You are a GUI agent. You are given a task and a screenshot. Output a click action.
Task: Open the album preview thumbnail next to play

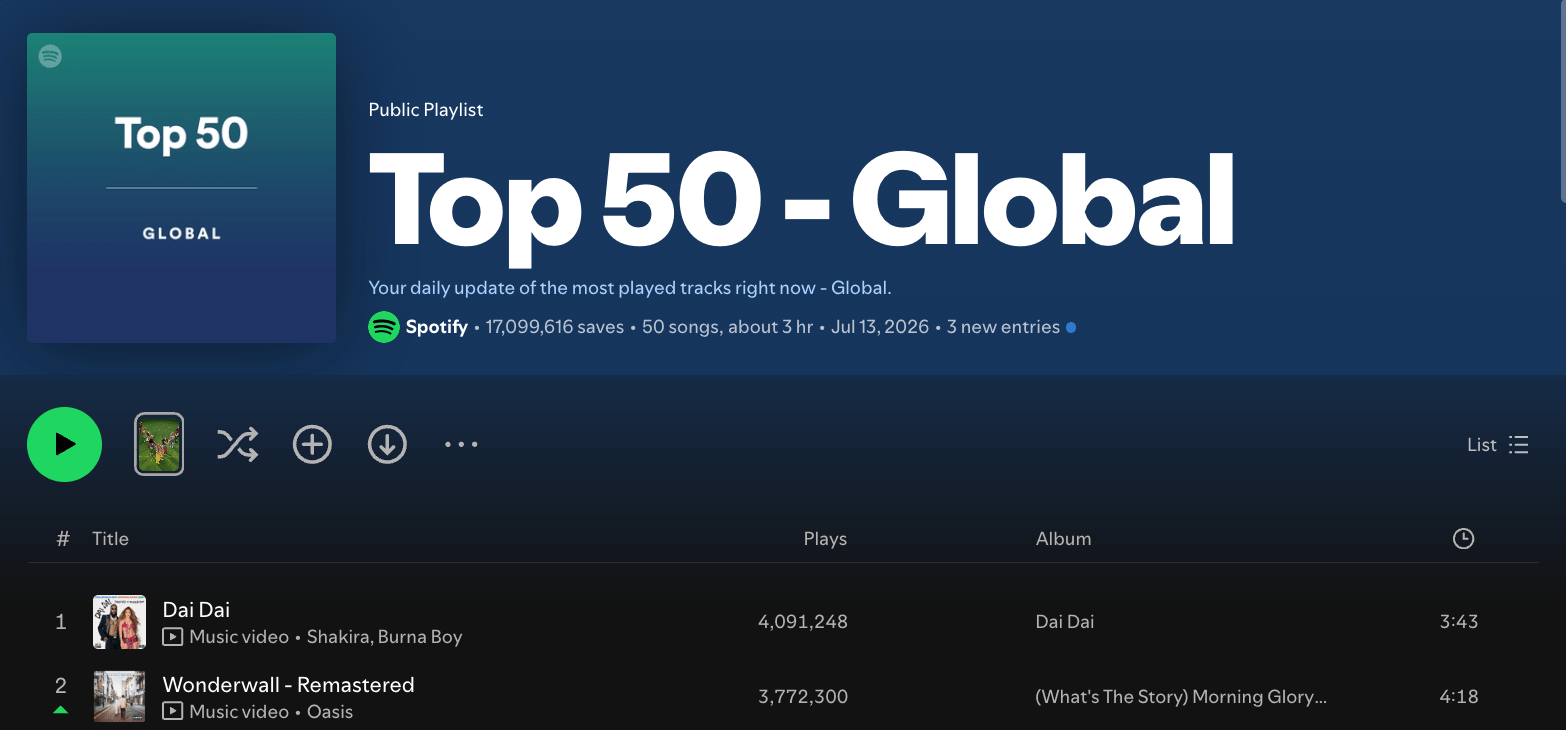159,444
